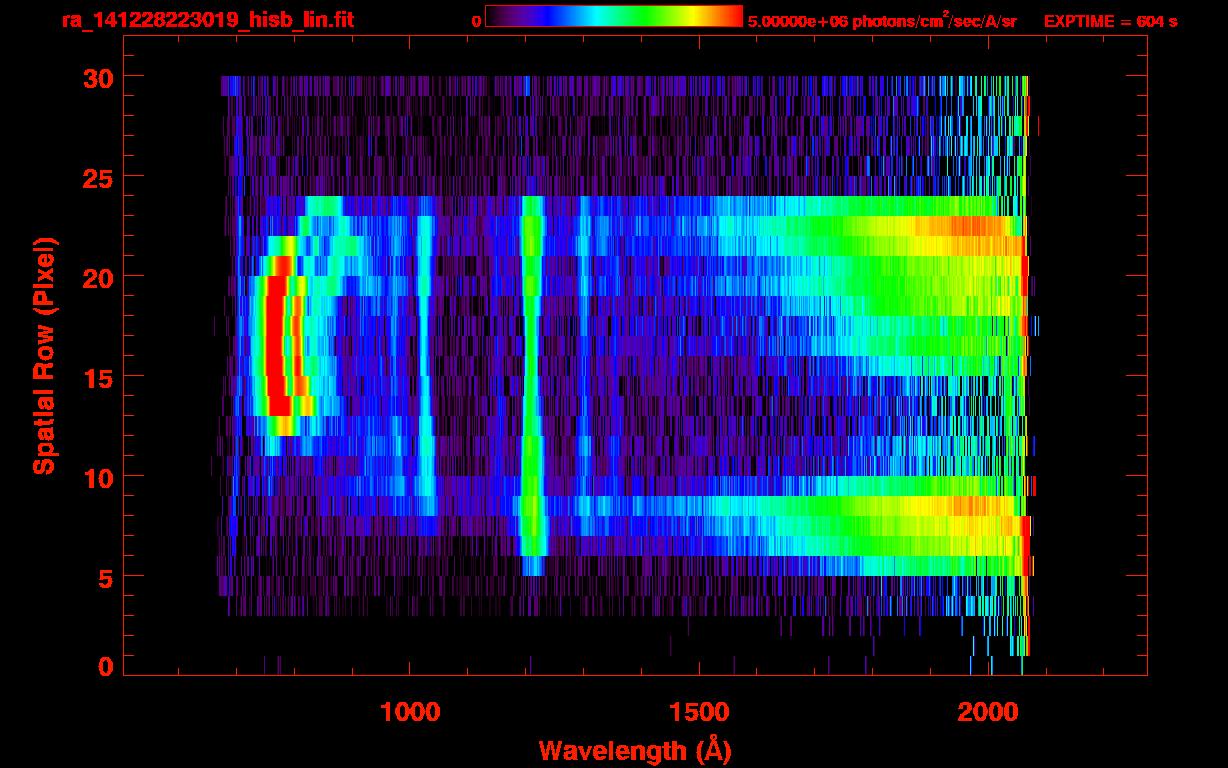Click the bright red emission feature near 800 Å
The image size is (1228, 768).
tap(278, 337)
